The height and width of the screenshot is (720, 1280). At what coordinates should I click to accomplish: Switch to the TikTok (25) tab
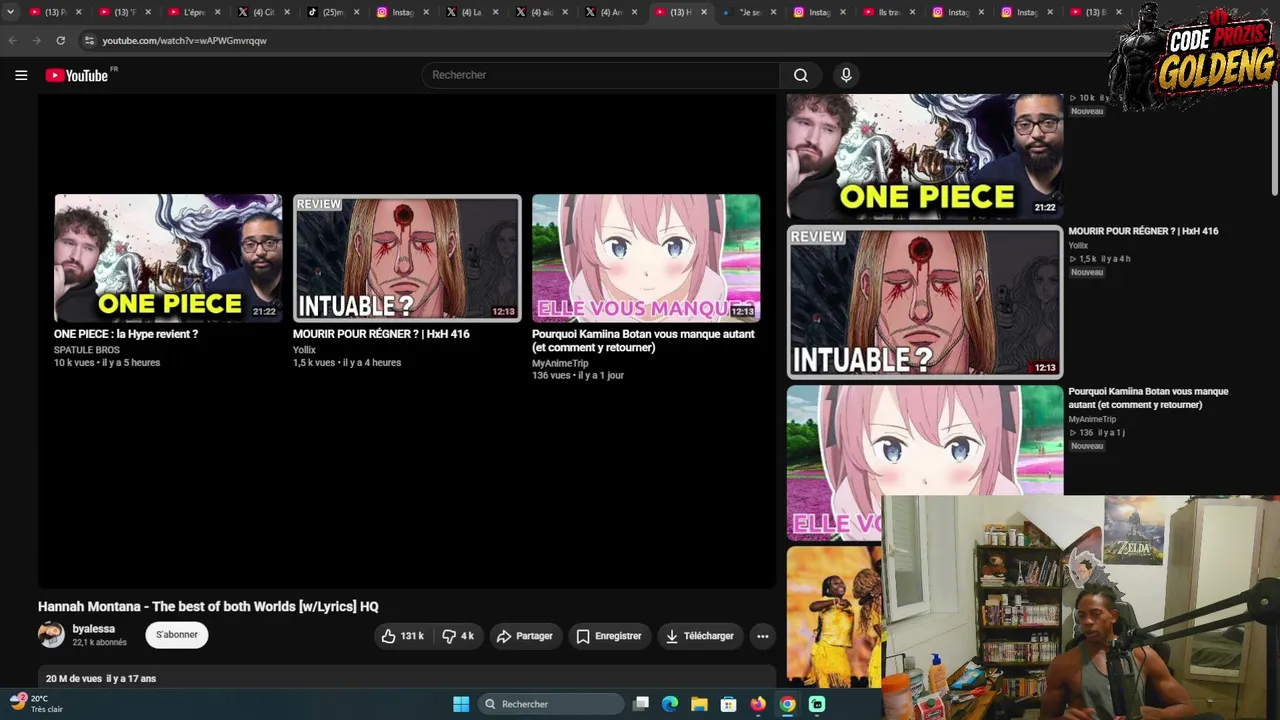pos(333,12)
